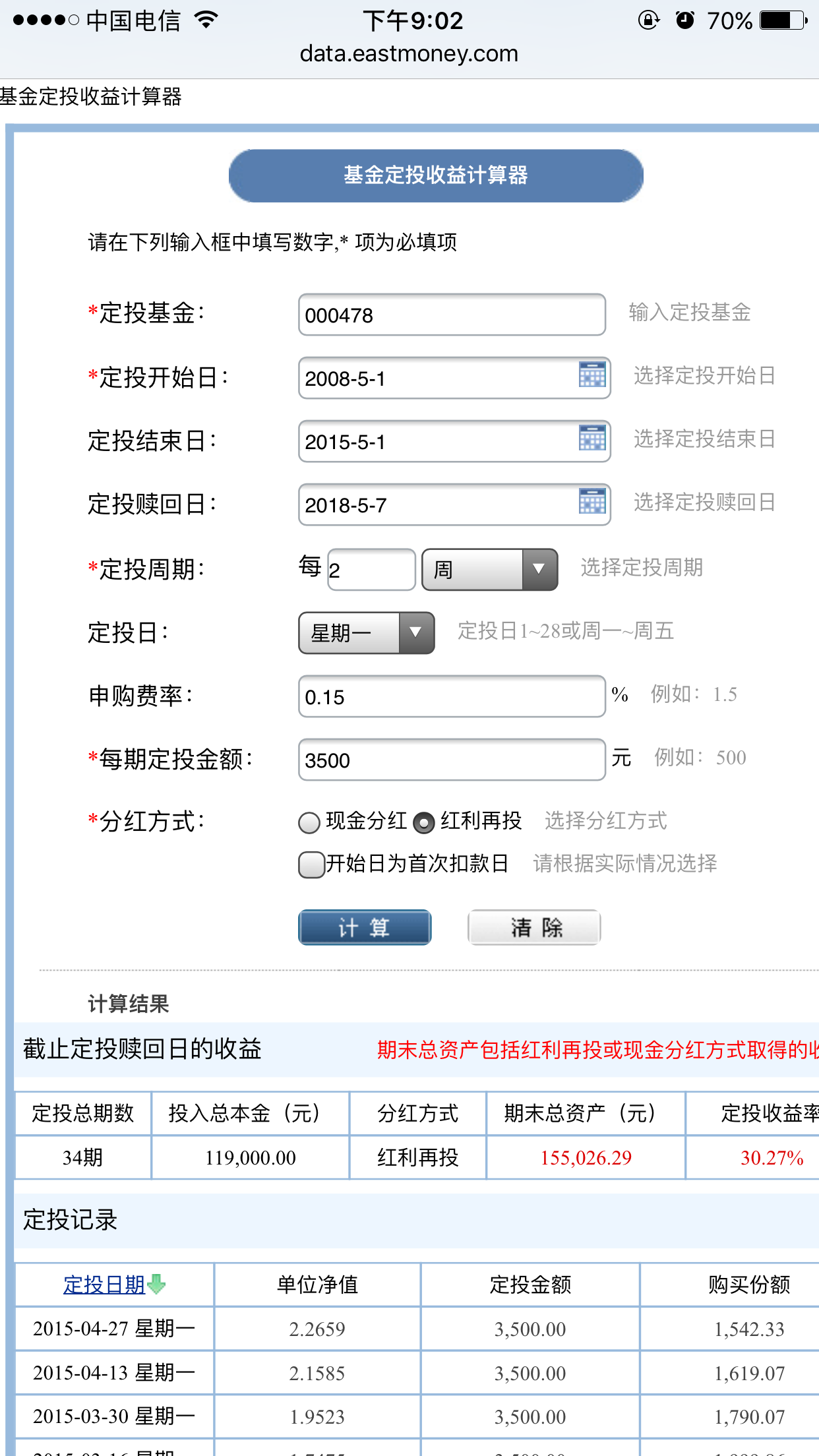Tap the battery icon in status bar
This screenshot has height=1456, width=819.
[x=783, y=20]
